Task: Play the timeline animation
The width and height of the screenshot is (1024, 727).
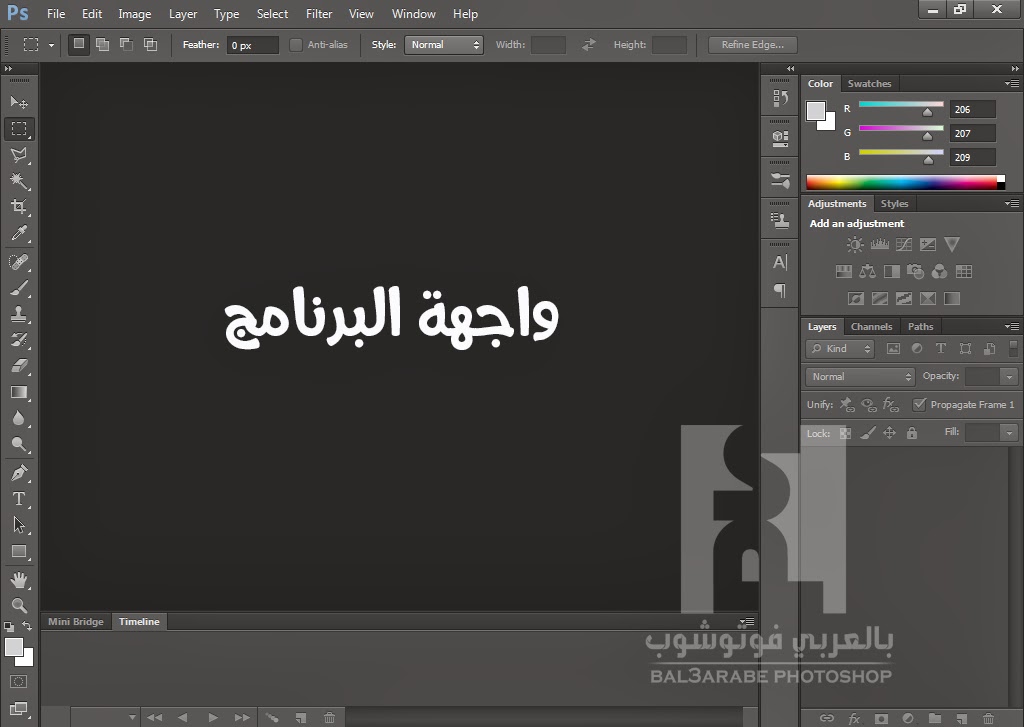Action: pos(212,717)
